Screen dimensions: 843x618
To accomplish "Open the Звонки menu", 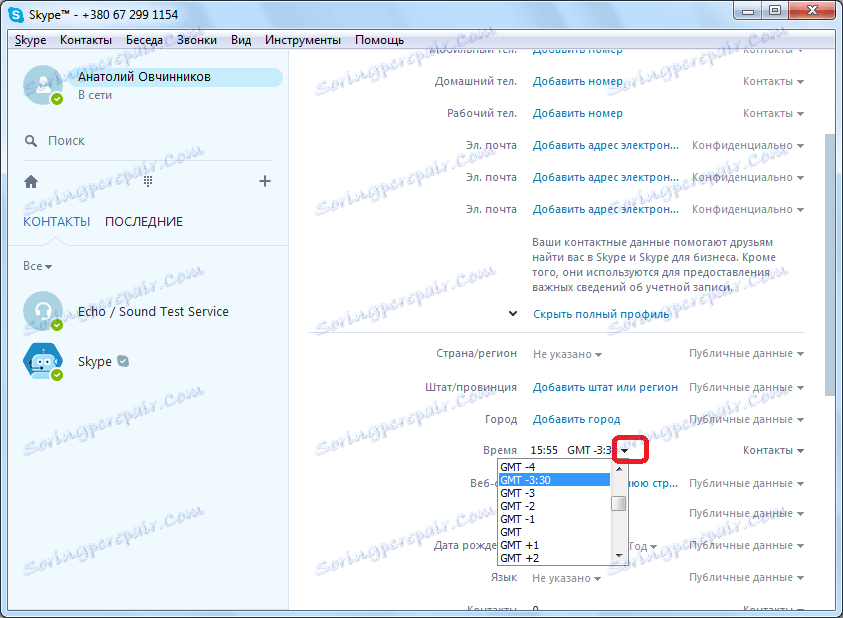I will pyautogui.click(x=197, y=40).
